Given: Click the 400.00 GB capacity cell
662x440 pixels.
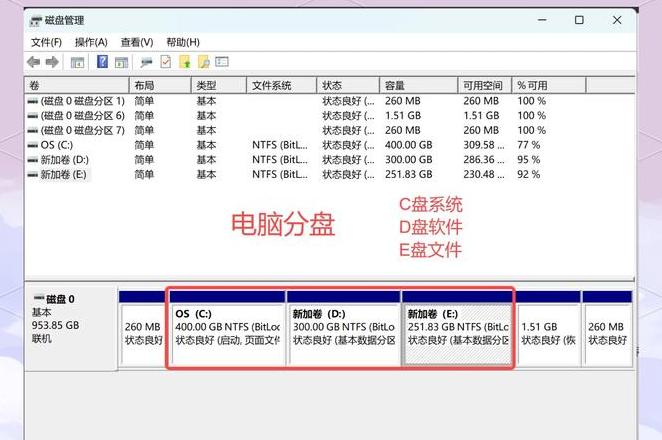Looking at the screenshot, I should point(409,145).
